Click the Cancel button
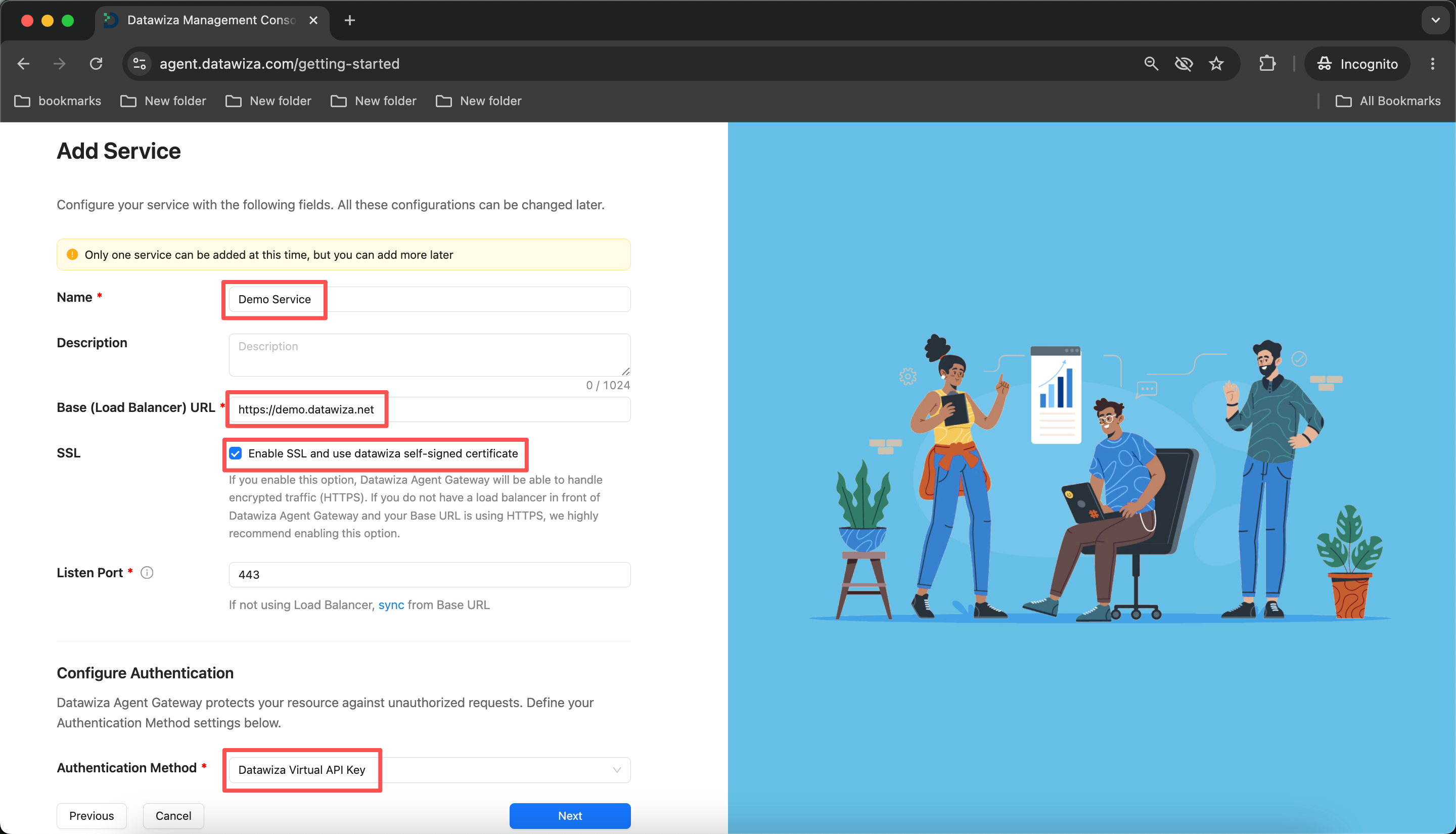 [x=173, y=816]
